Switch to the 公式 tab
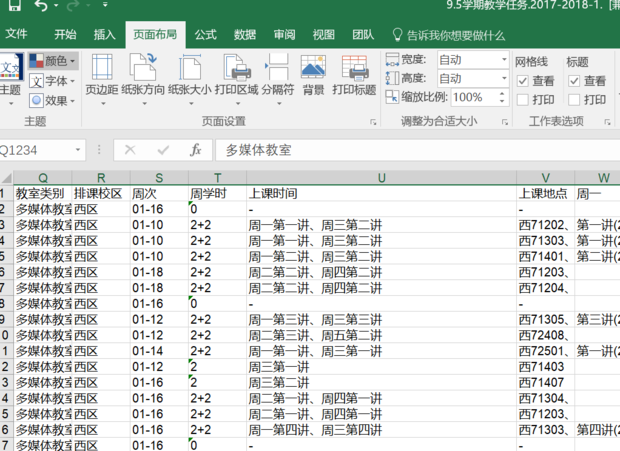This screenshot has width=620, height=451. (x=206, y=34)
